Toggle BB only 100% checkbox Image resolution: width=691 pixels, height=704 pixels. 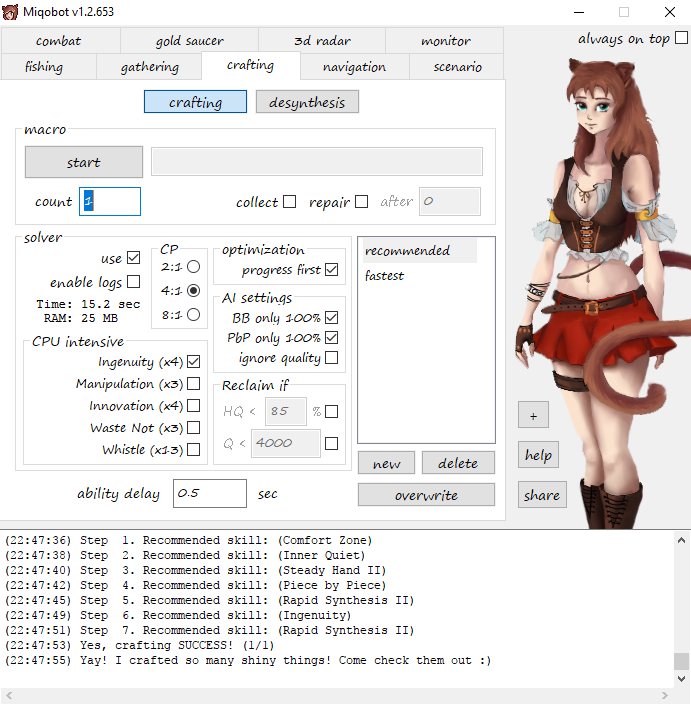[x=332, y=317]
